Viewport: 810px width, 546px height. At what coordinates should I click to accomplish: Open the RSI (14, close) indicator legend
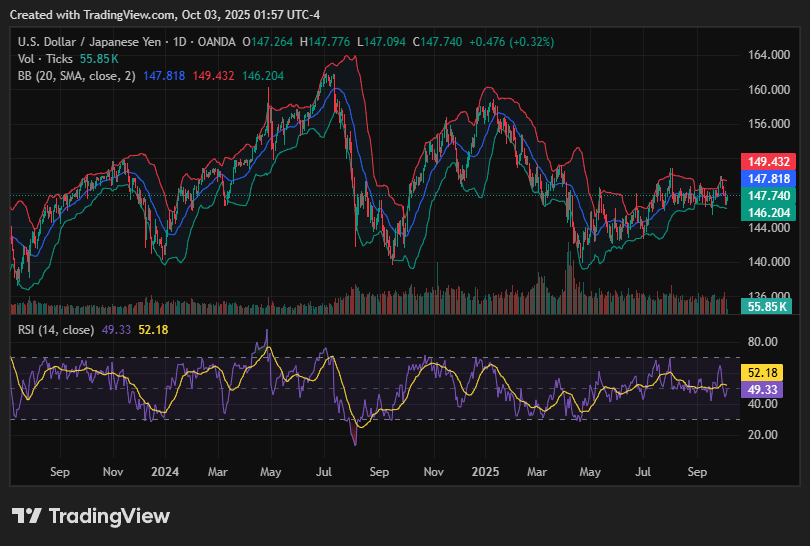click(x=56, y=330)
